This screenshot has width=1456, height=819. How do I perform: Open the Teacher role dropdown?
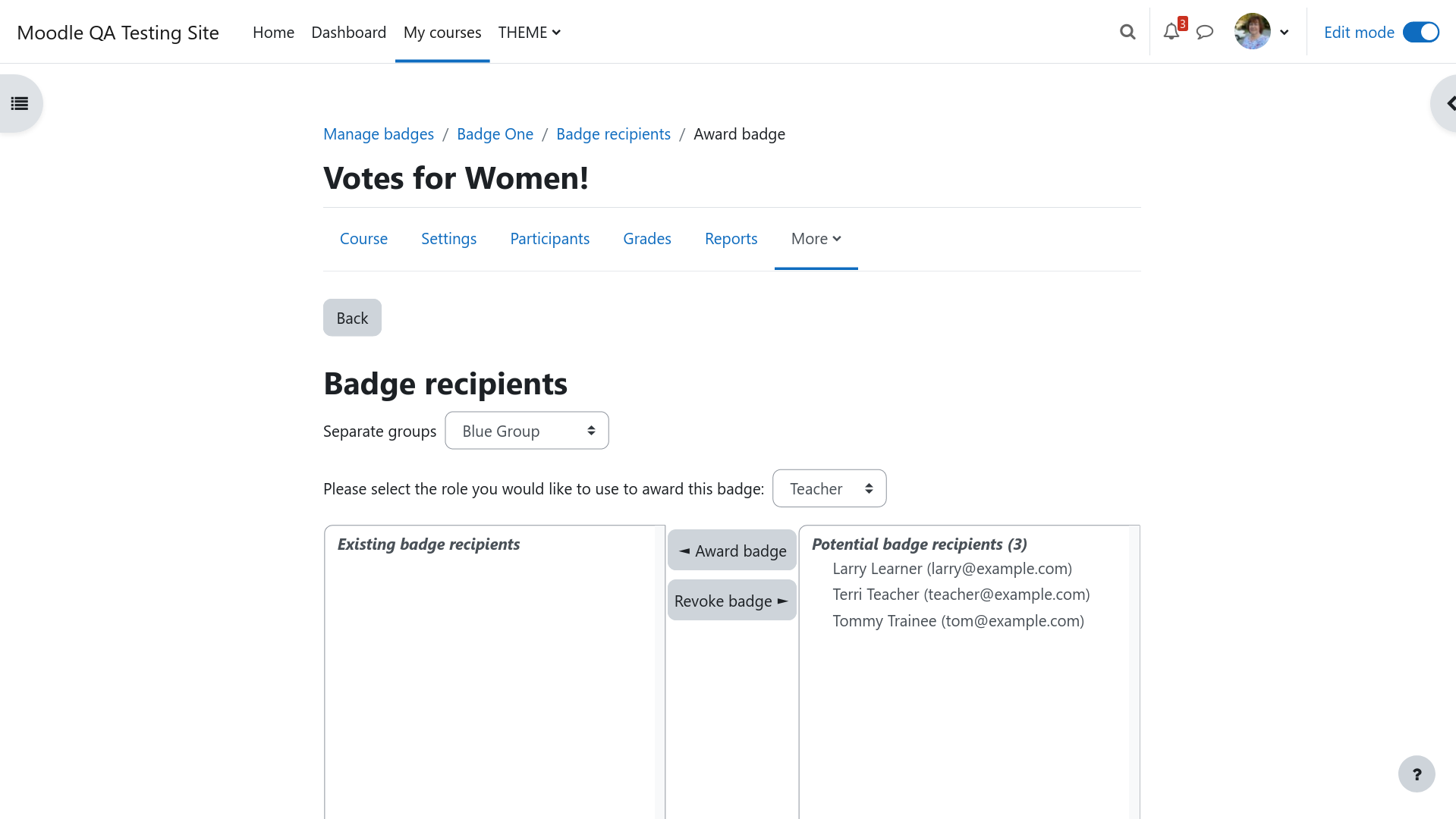click(829, 488)
